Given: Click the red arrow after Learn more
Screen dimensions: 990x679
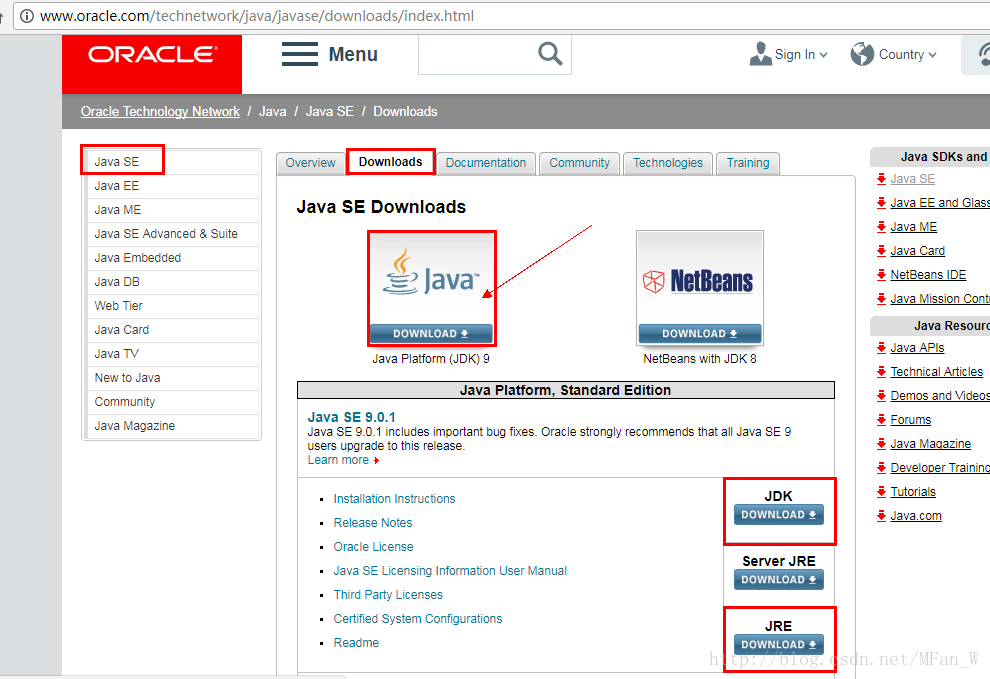Looking at the screenshot, I should [376, 460].
